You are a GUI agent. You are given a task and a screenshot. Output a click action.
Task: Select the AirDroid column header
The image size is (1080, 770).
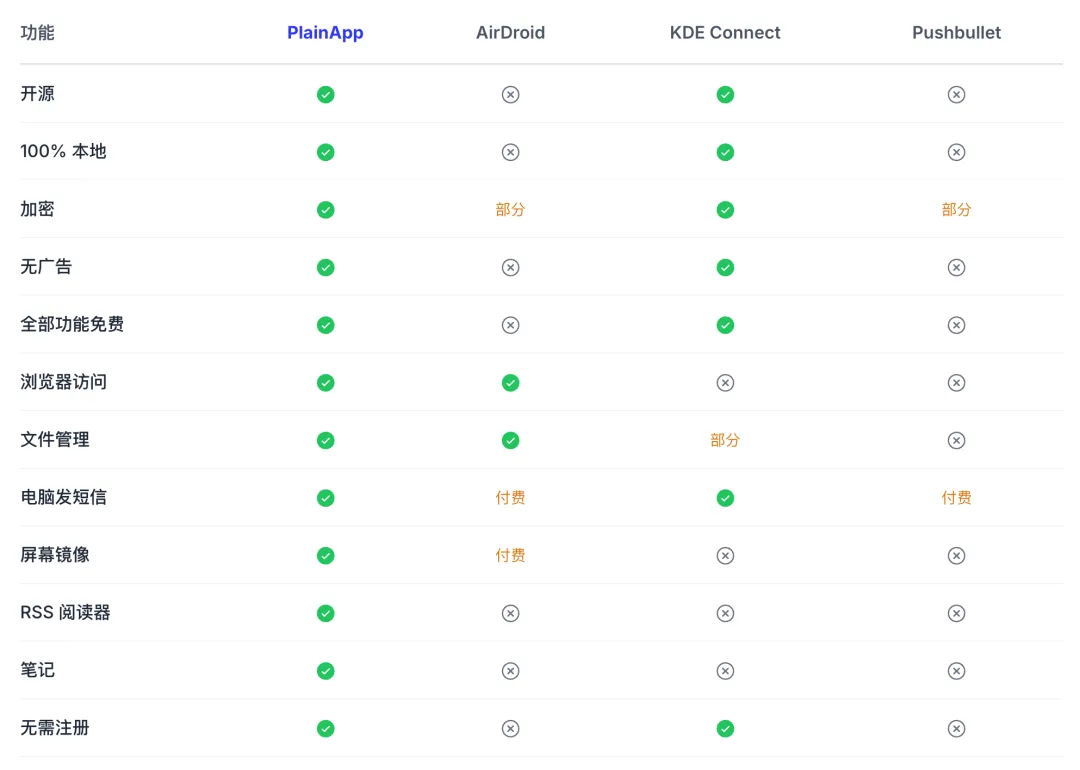click(510, 33)
